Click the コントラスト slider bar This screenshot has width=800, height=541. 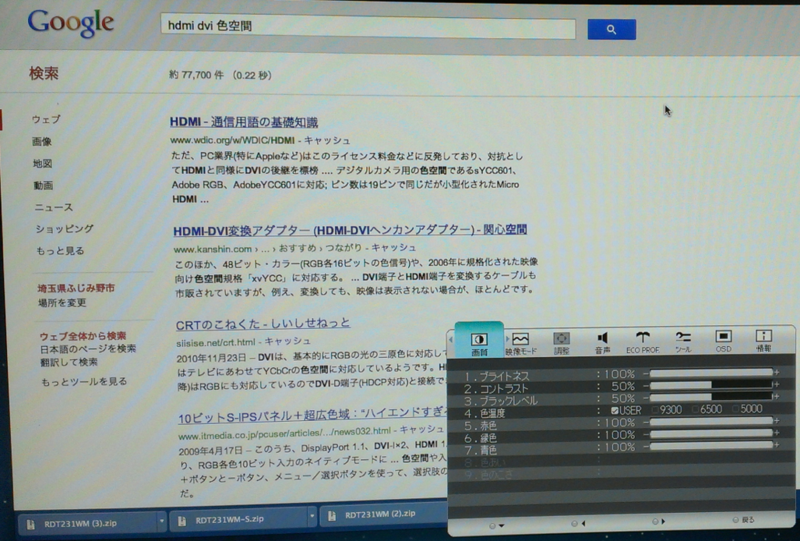pos(711,385)
